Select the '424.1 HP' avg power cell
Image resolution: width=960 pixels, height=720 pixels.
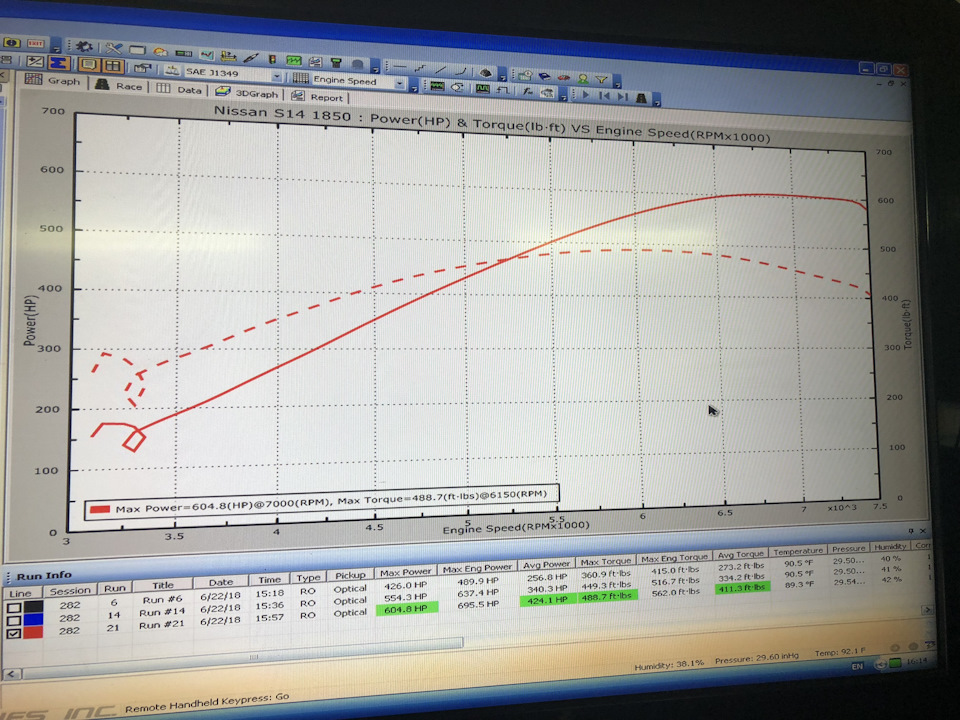pyautogui.click(x=547, y=600)
